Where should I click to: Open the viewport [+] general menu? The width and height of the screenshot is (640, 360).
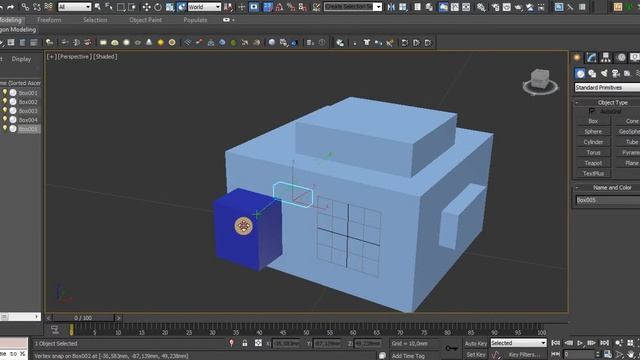point(51,57)
